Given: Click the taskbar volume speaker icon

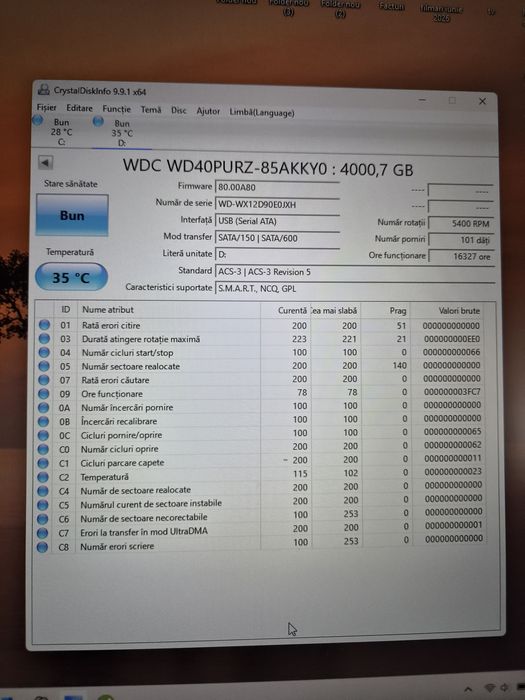Looking at the screenshot, I should (x=505, y=688).
